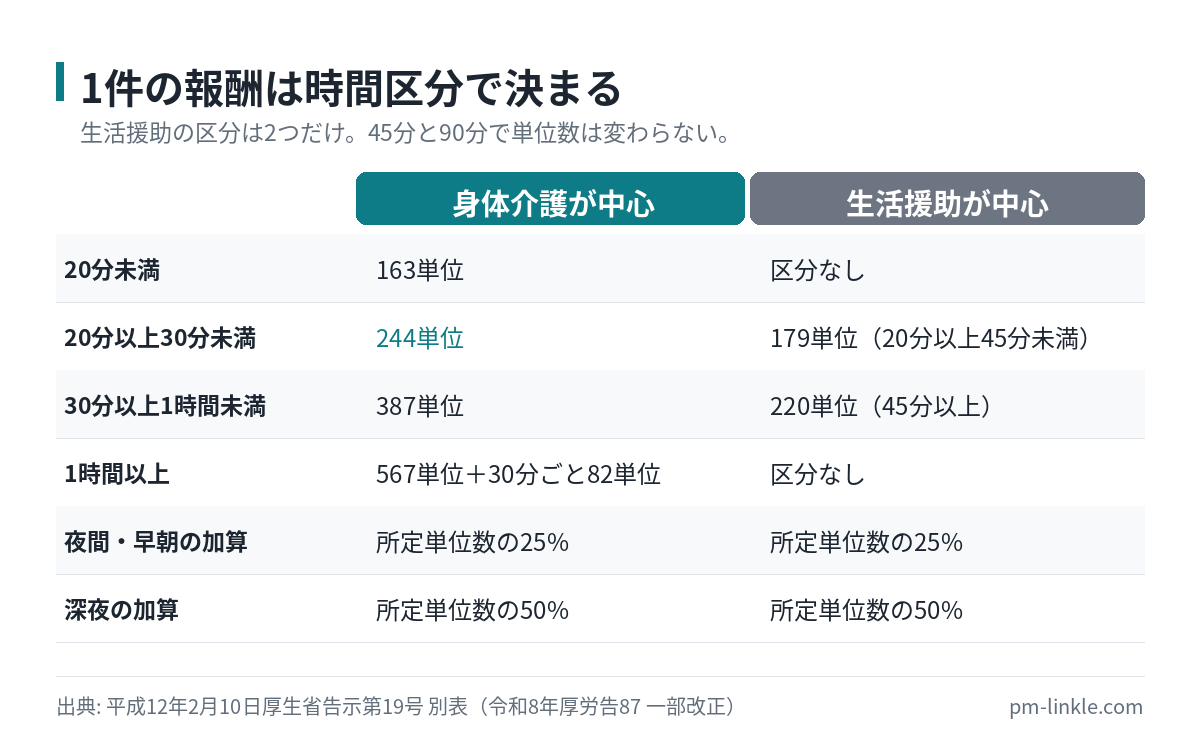Click 所定単位数の25% under 生活援助が中心

point(866,542)
